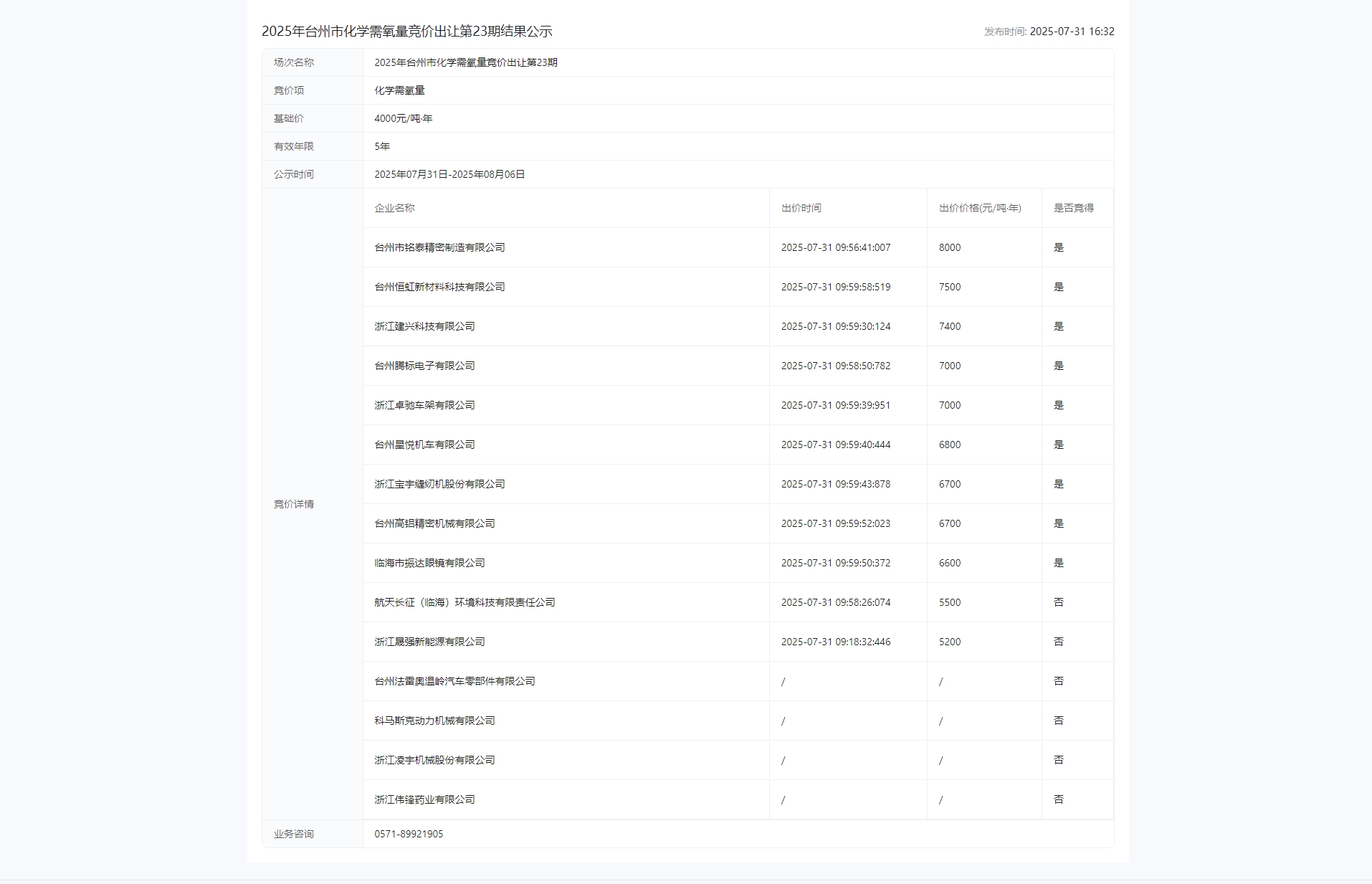This screenshot has height=884, width=1372.
Task: Click the 公示时间 date range value
Action: coord(449,174)
